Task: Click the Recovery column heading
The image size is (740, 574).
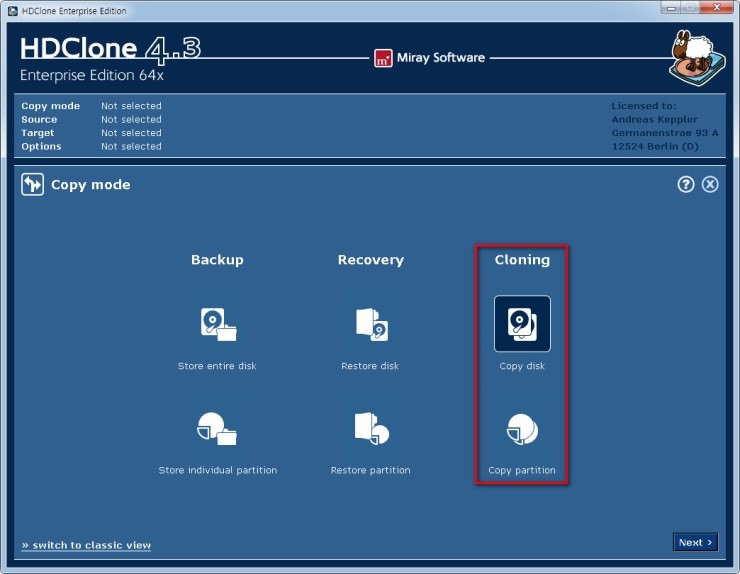Action: (370, 260)
